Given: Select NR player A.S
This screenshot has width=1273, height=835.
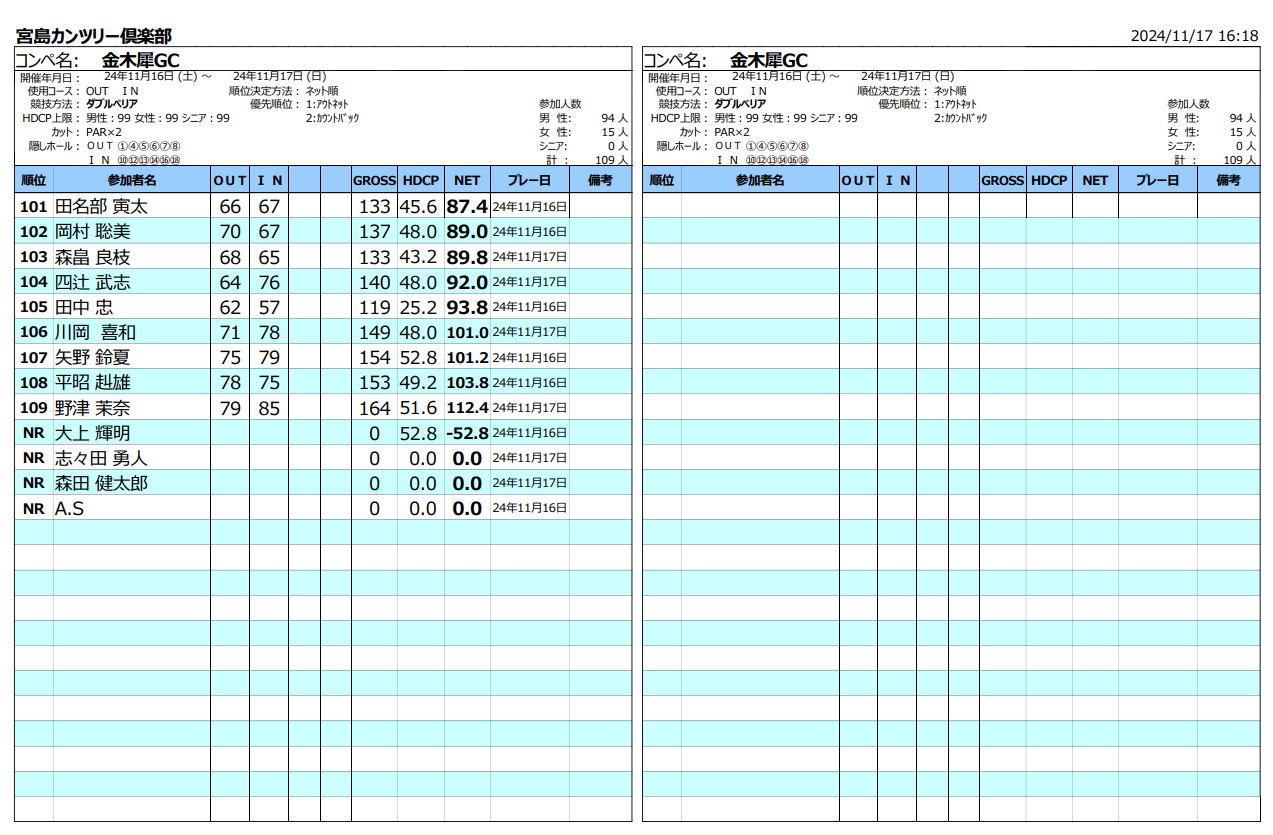Looking at the screenshot, I should [69, 508].
